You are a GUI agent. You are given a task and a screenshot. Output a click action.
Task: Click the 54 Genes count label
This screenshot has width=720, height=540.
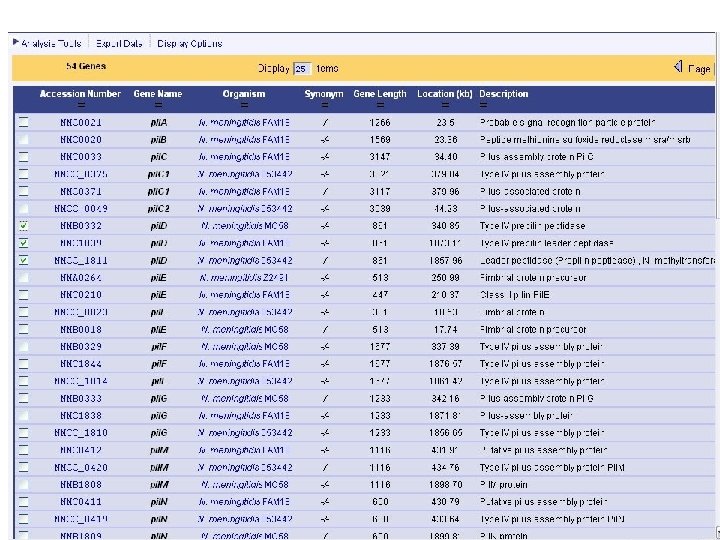tap(86, 66)
